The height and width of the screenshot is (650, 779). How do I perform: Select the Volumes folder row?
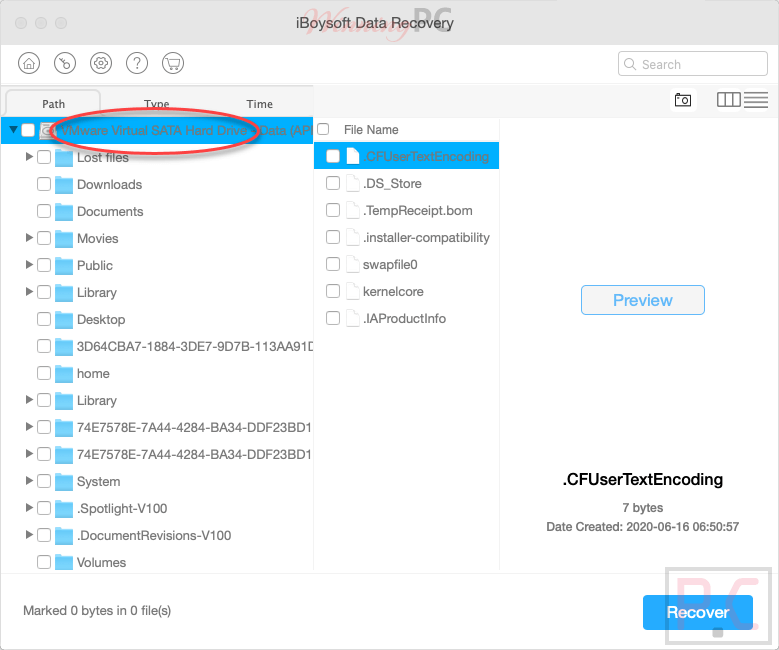pos(157,562)
